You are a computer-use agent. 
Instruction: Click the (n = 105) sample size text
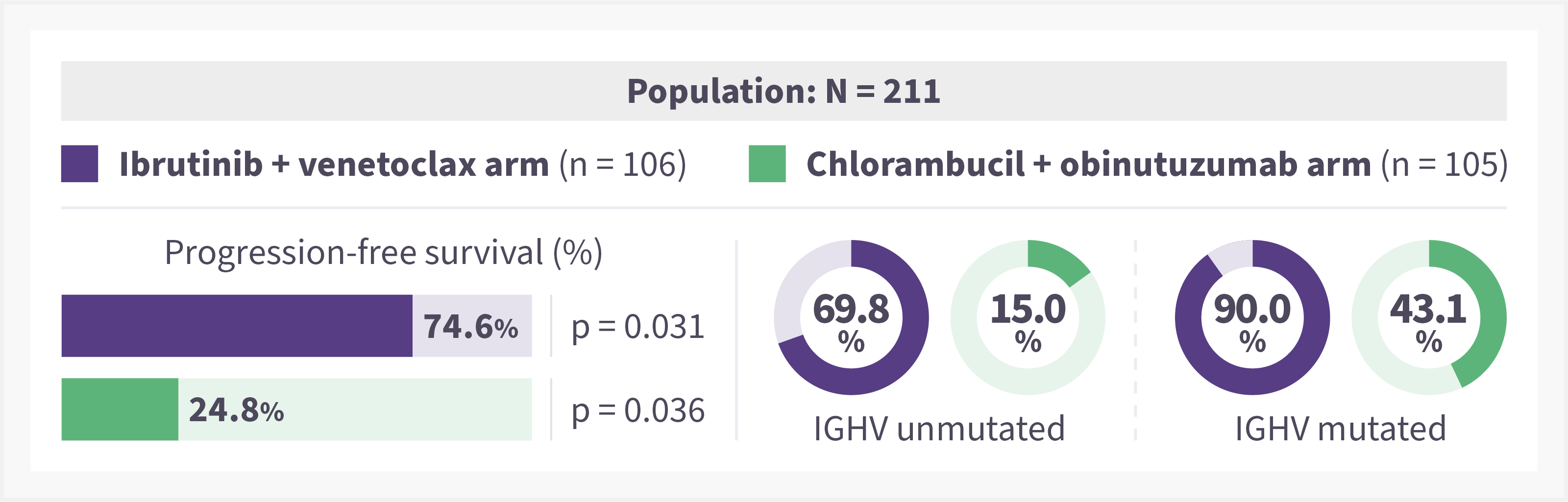pos(1445,164)
